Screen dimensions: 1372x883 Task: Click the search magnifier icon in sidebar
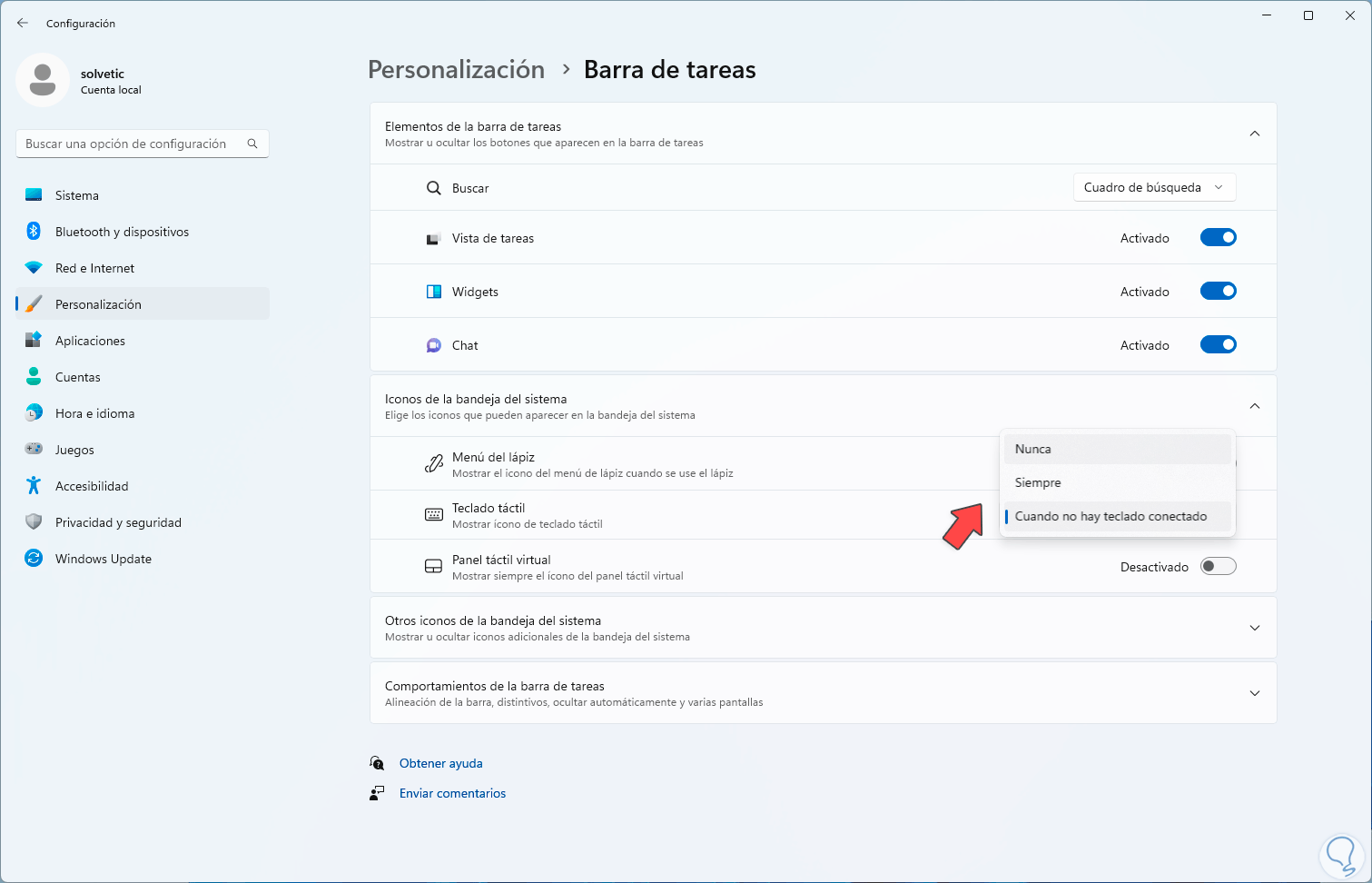coord(252,144)
